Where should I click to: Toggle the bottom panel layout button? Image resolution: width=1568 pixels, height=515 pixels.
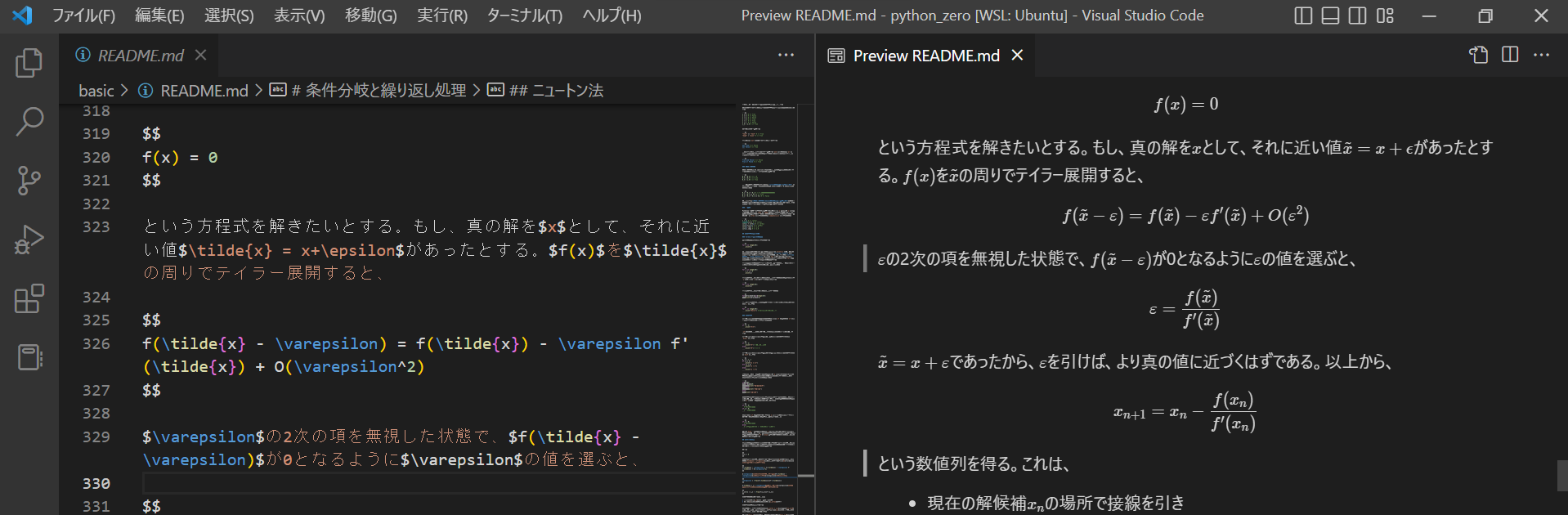pos(1330,16)
